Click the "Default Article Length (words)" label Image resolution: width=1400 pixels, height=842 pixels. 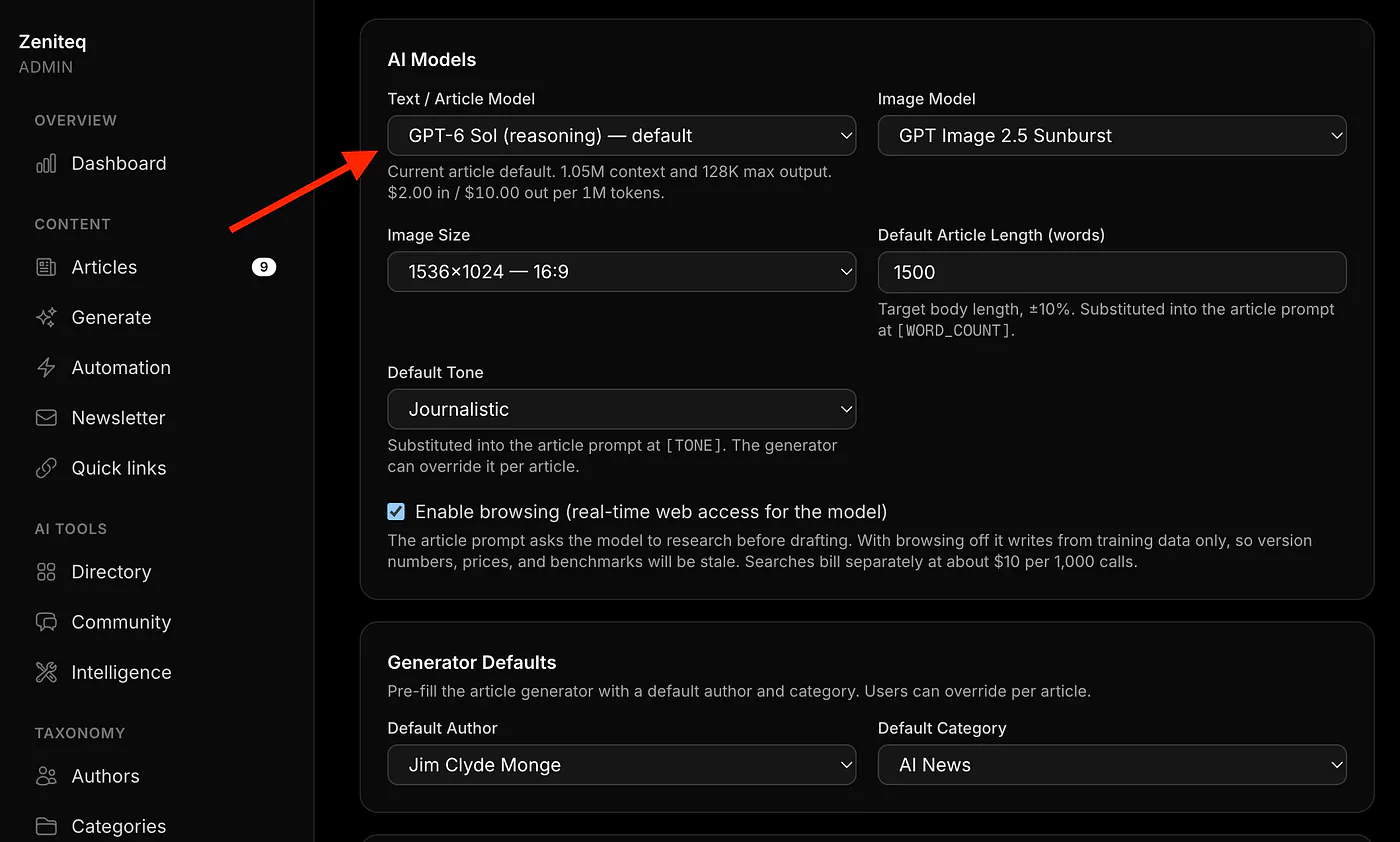(991, 236)
